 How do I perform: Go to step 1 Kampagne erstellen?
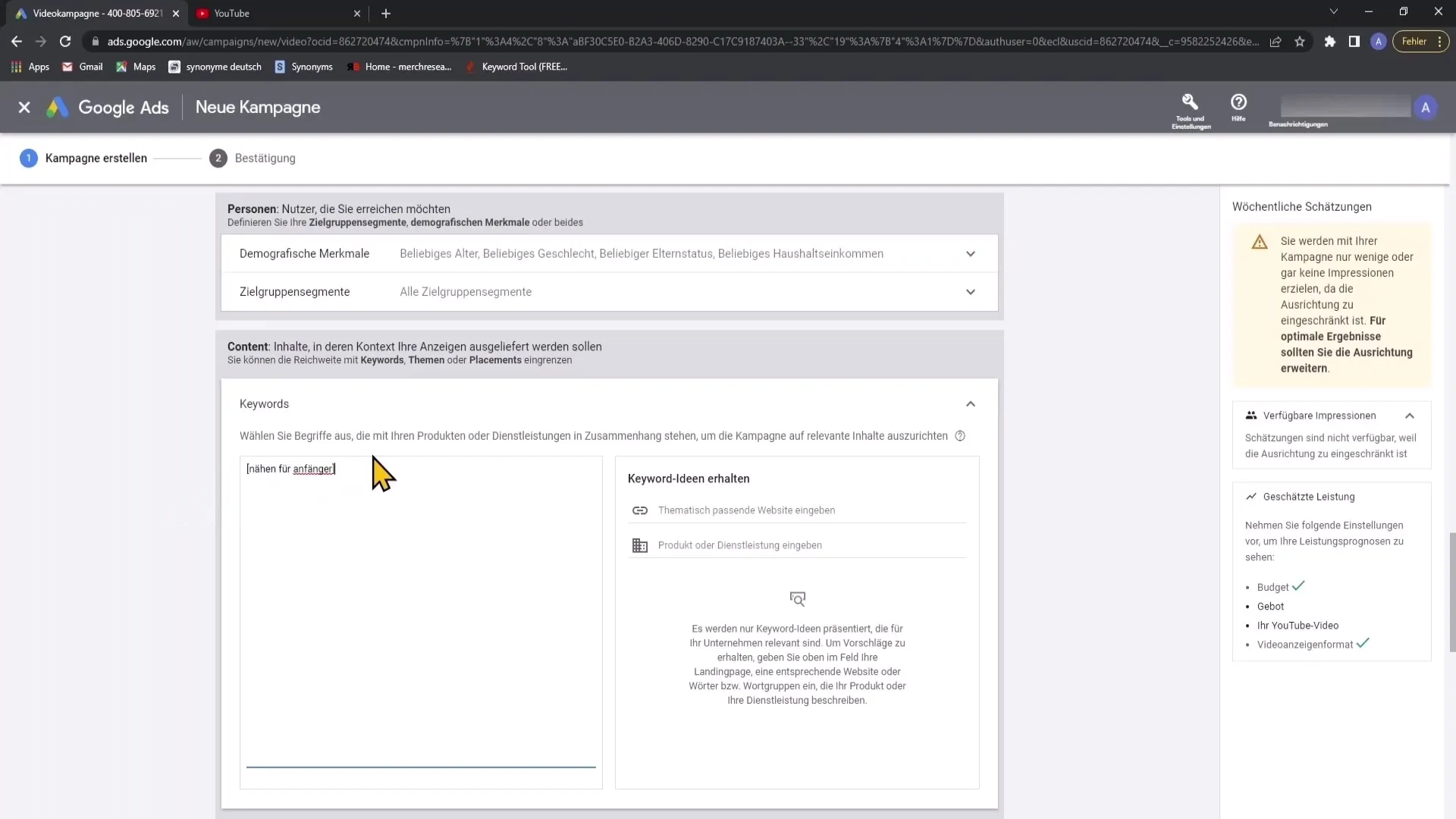[x=83, y=158]
